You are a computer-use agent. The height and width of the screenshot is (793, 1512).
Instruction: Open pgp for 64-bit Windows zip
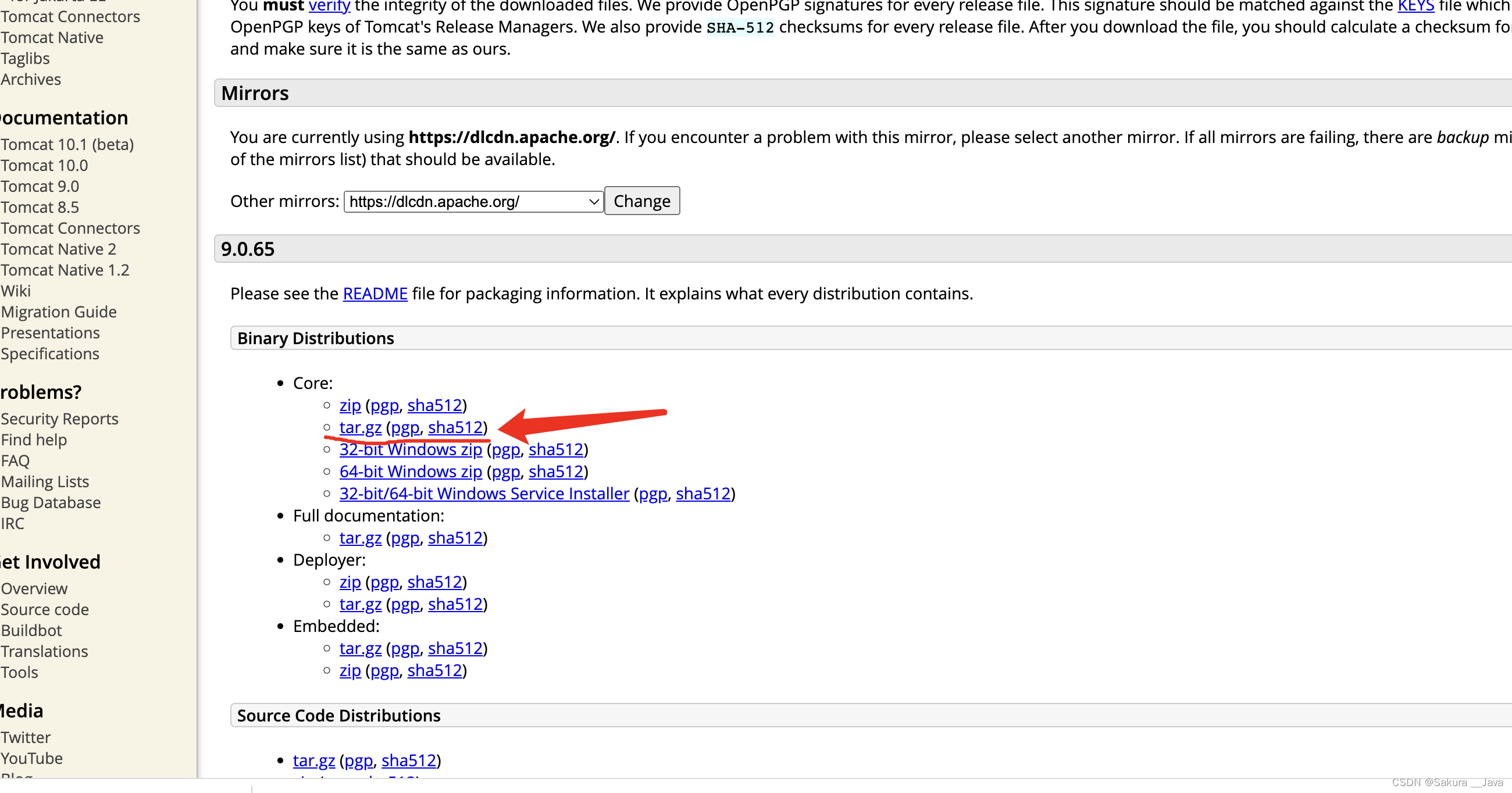[x=506, y=472]
